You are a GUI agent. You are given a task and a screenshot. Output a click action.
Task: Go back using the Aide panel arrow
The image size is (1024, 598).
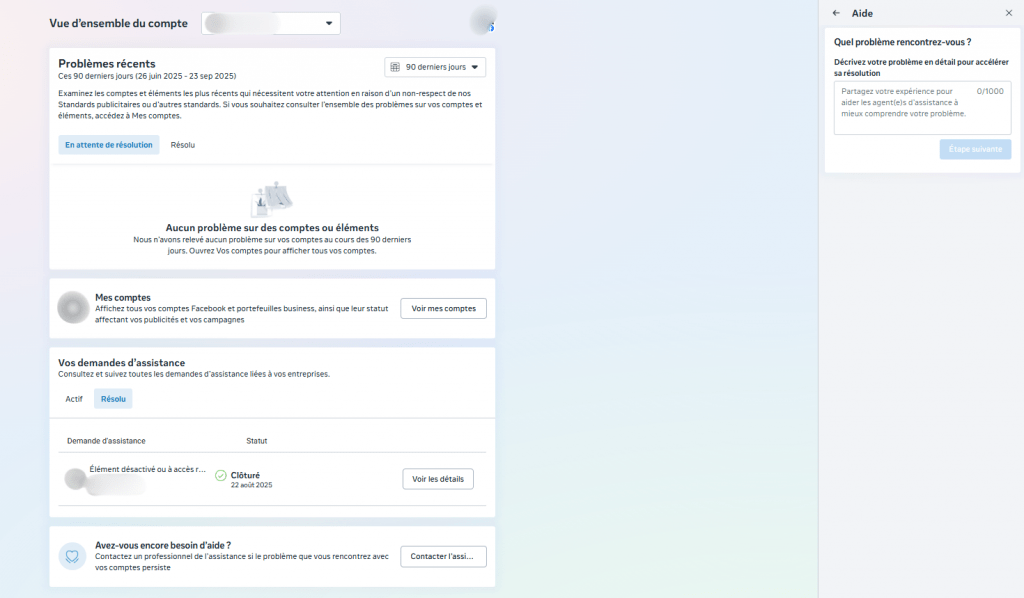click(836, 13)
